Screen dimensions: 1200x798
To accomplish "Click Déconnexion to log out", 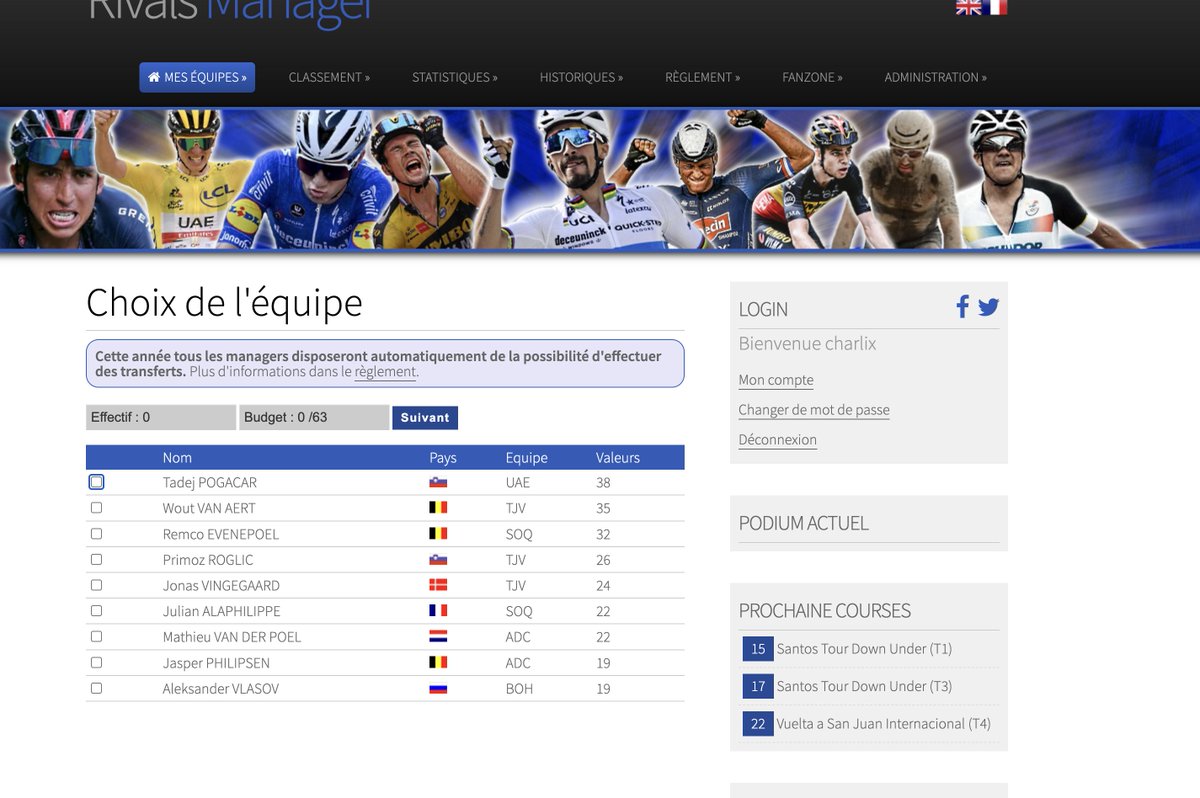I will [x=778, y=440].
